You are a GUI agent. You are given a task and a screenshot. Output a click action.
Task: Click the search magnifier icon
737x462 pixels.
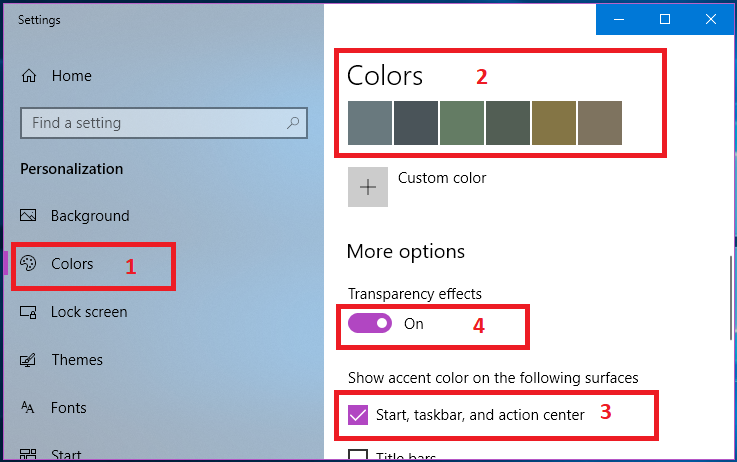tap(293, 123)
